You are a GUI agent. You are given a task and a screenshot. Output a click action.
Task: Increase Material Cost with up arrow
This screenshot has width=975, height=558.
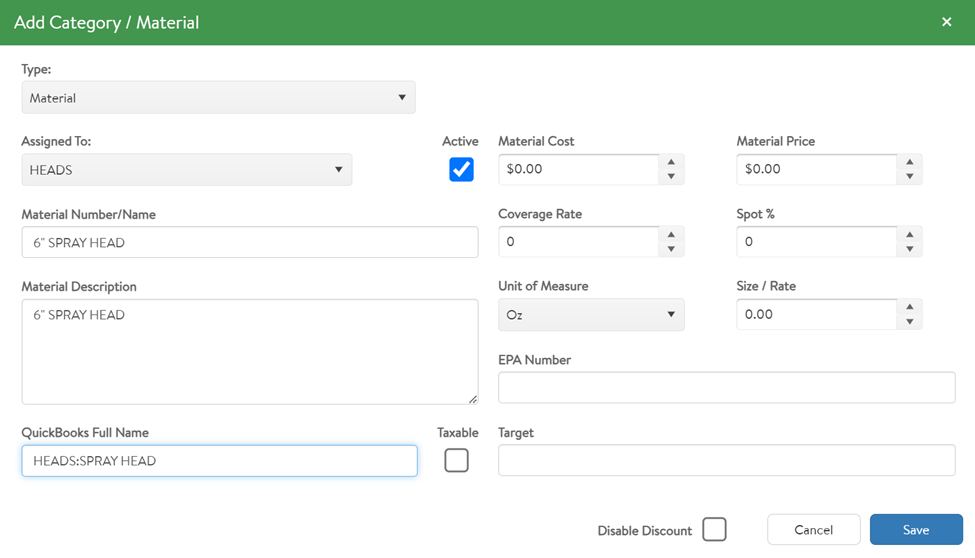tap(671, 162)
